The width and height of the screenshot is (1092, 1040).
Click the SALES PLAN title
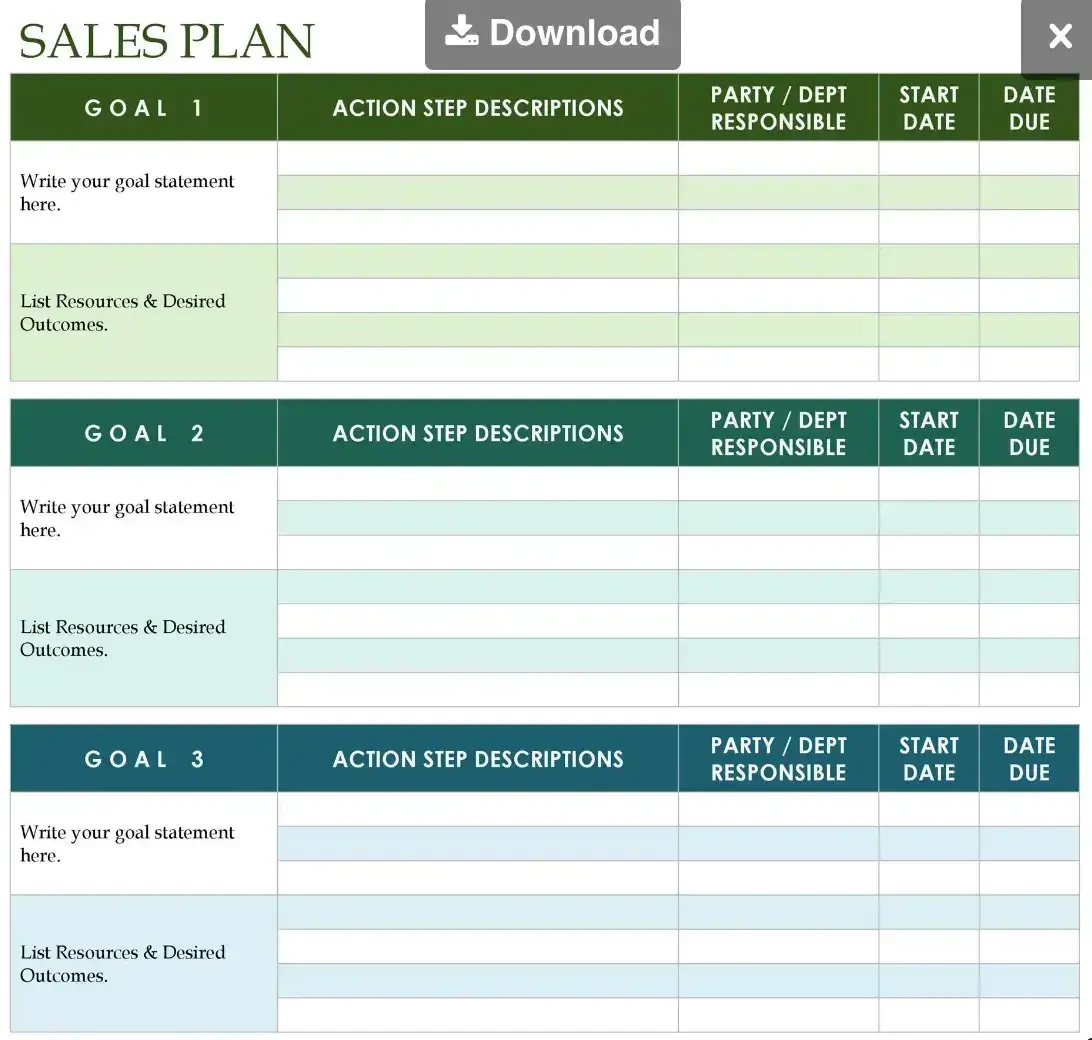point(167,41)
